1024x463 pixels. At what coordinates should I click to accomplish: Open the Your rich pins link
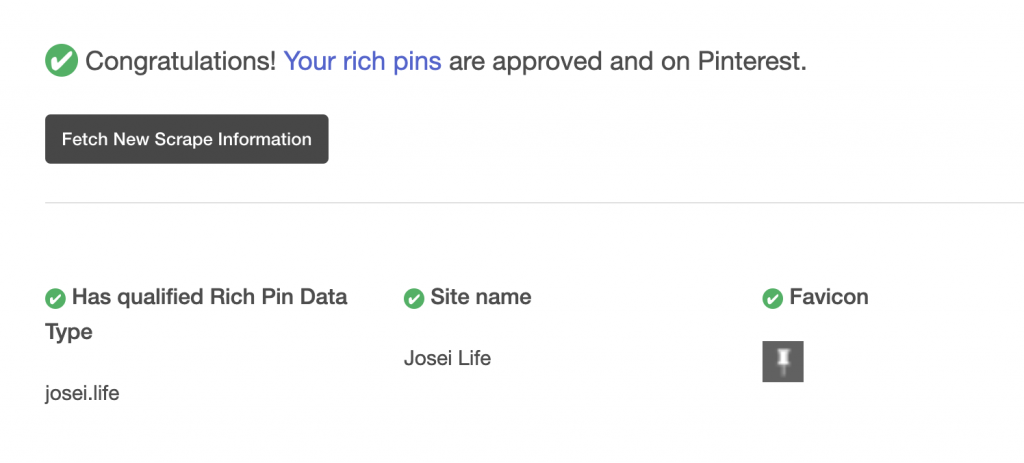[362, 61]
